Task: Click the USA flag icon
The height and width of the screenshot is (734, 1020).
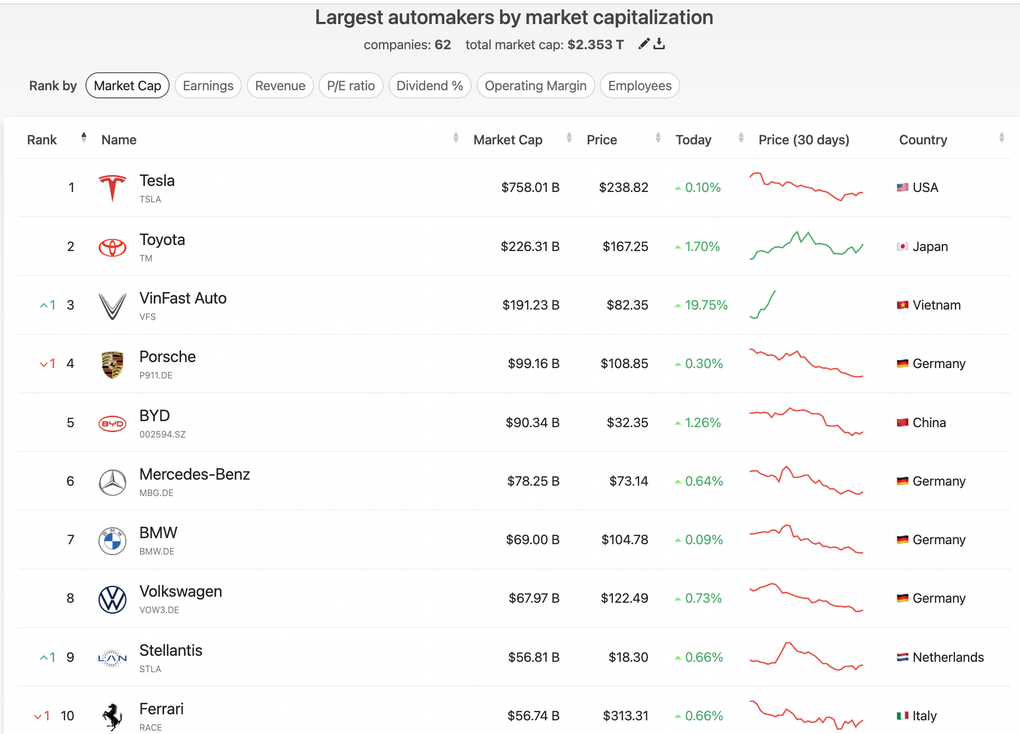Action: coord(902,187)
